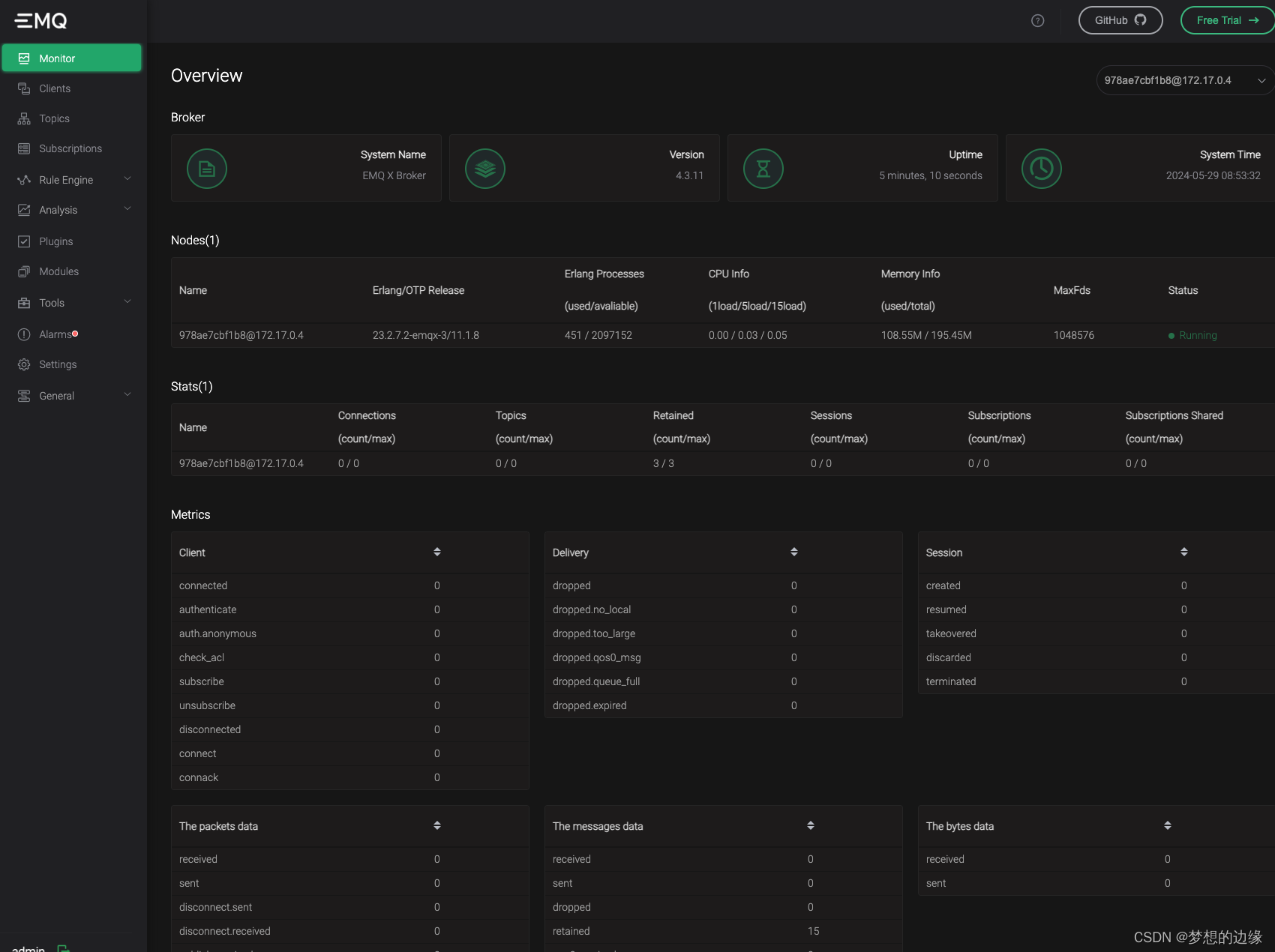Click the uptime 5 minutes, 10 seconds
The image size is (1275, 952).
(931, 175)
